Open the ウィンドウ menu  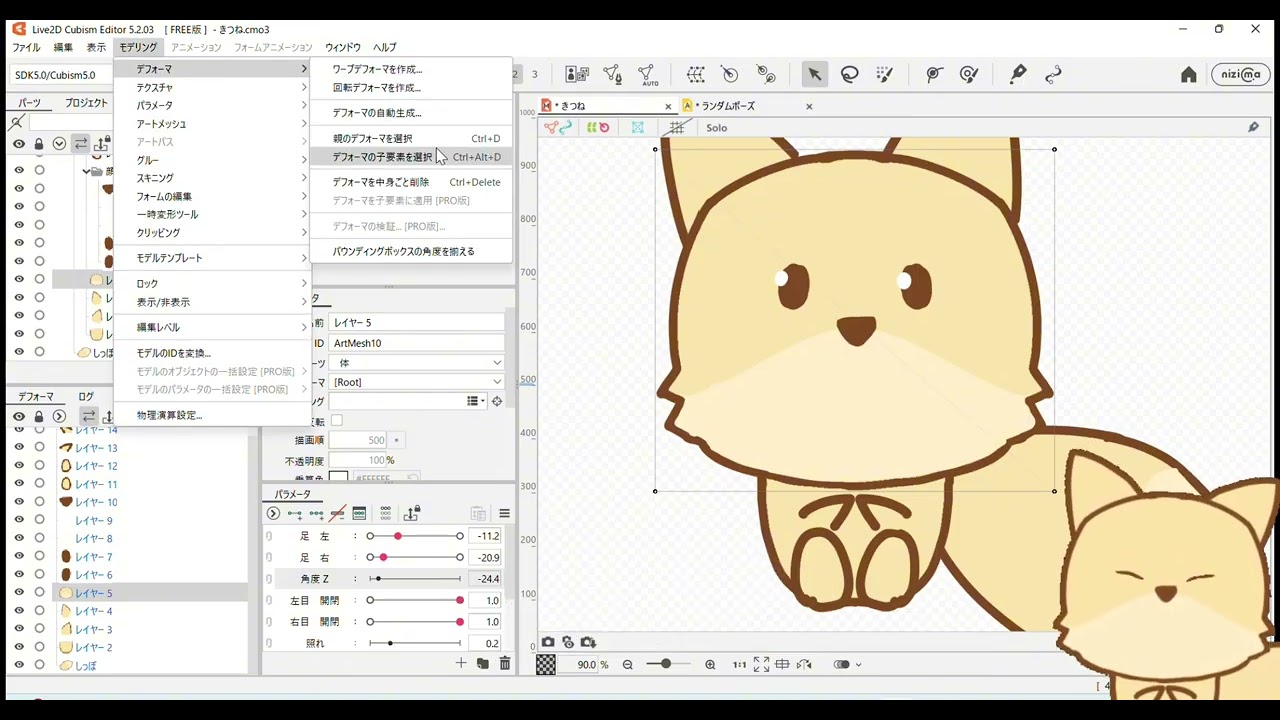click(343, 47)
